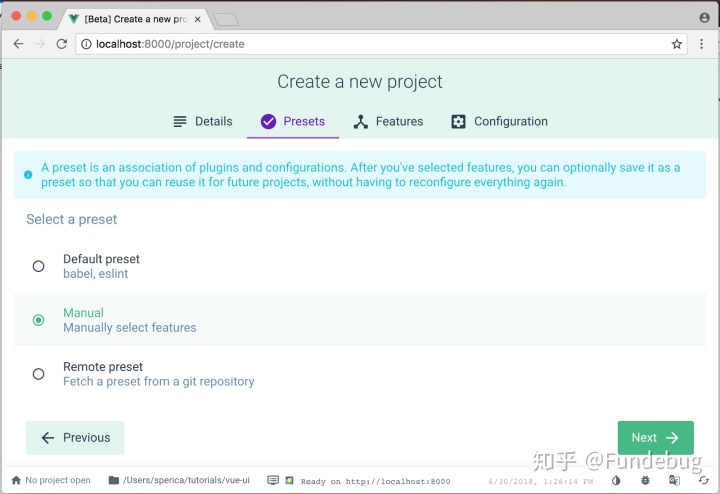Bookmark this page with the star icon
Screen dimensions: 720x494
[x=676, y=44]
